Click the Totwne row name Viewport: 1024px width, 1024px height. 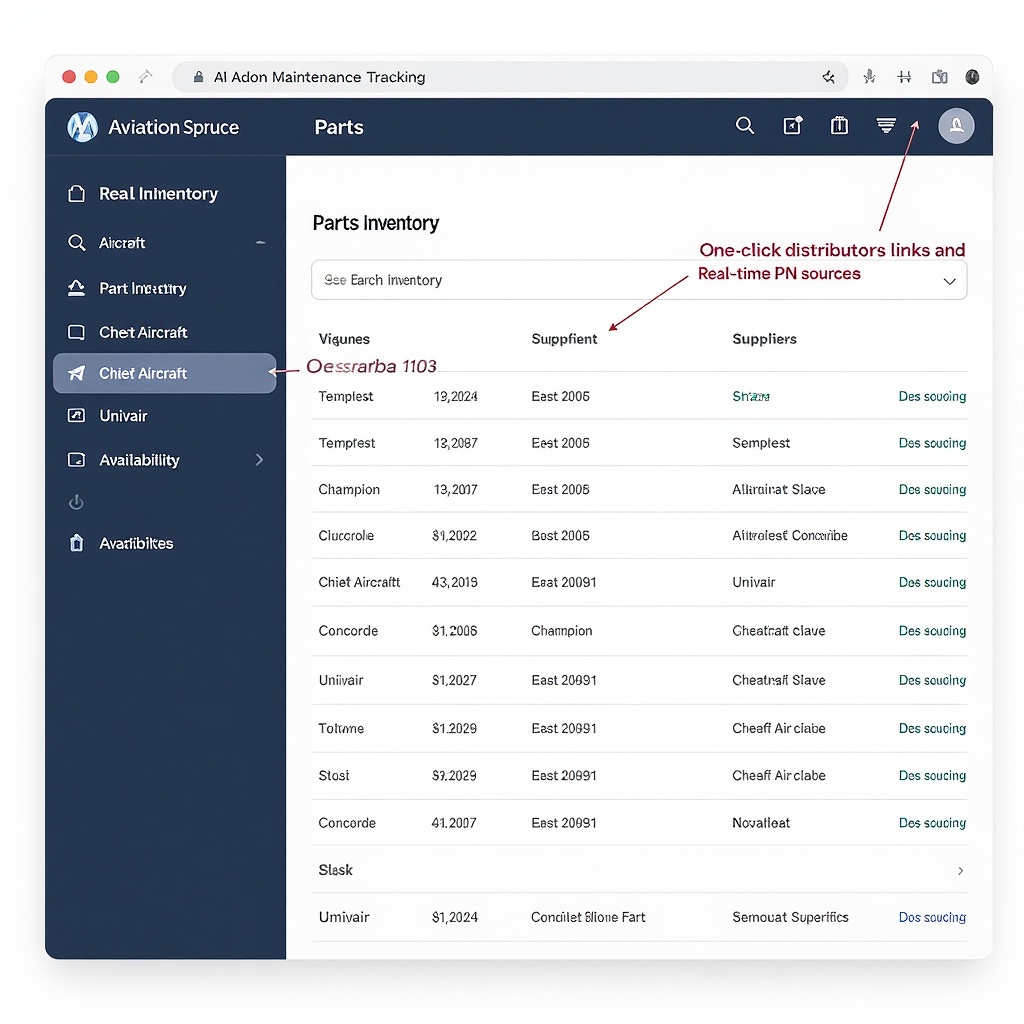(341, 728)
